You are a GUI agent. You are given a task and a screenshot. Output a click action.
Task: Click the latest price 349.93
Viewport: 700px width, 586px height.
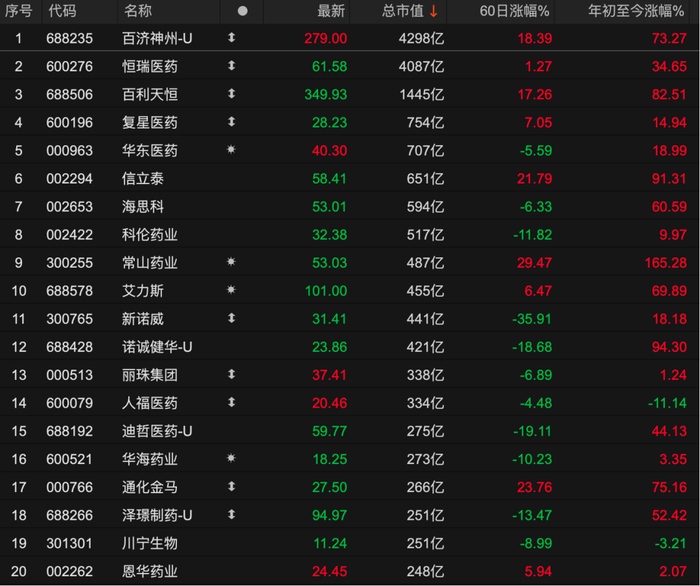pos(325,95)
